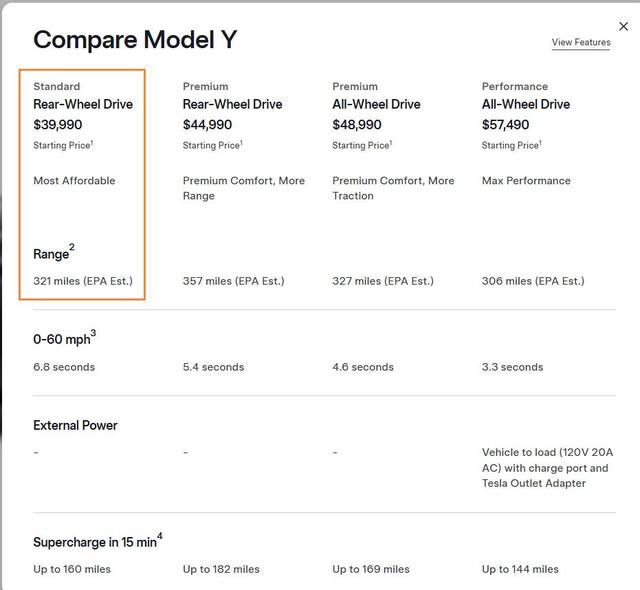Click footnote 4 beside Supercharge in 15 min

tap(159, 537)
